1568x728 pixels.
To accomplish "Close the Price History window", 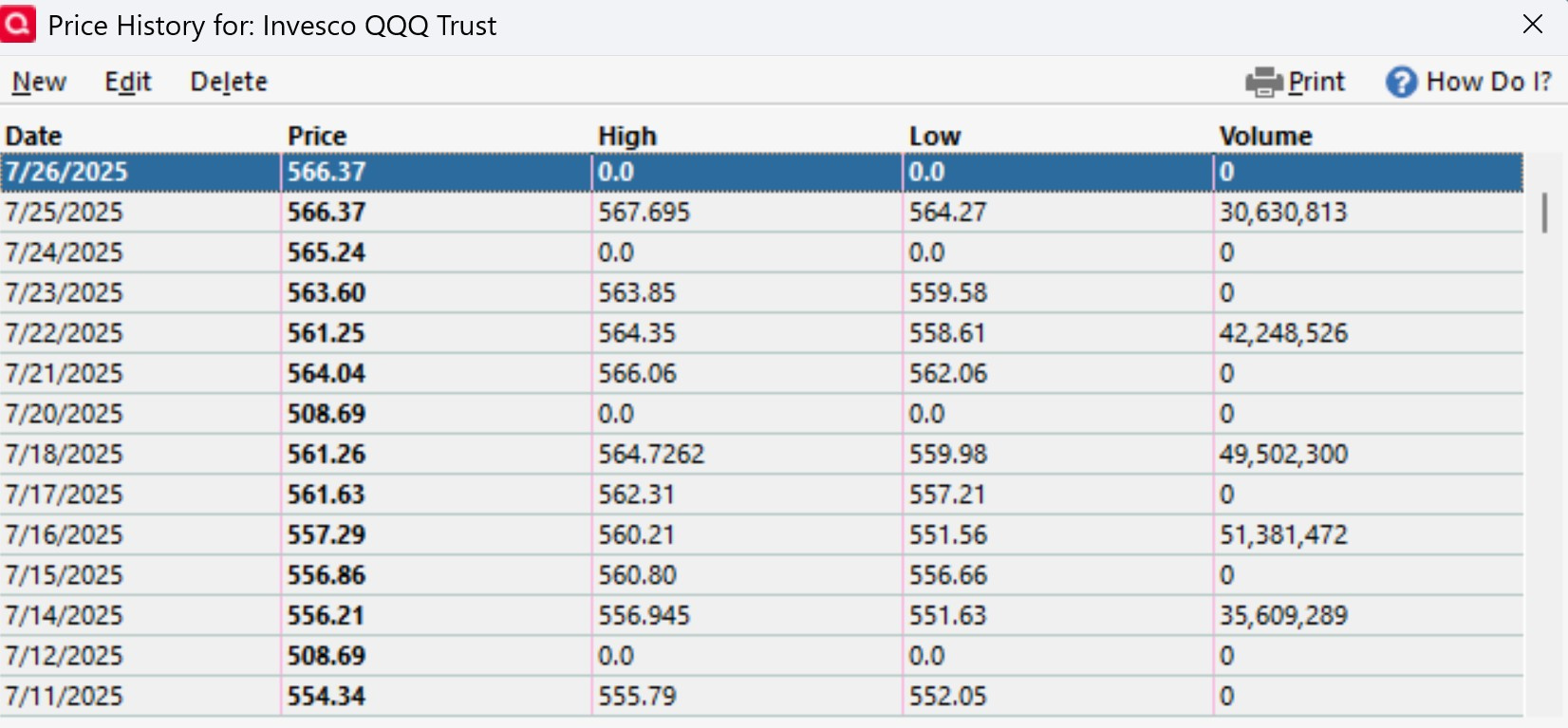I will coord(1533,24).
